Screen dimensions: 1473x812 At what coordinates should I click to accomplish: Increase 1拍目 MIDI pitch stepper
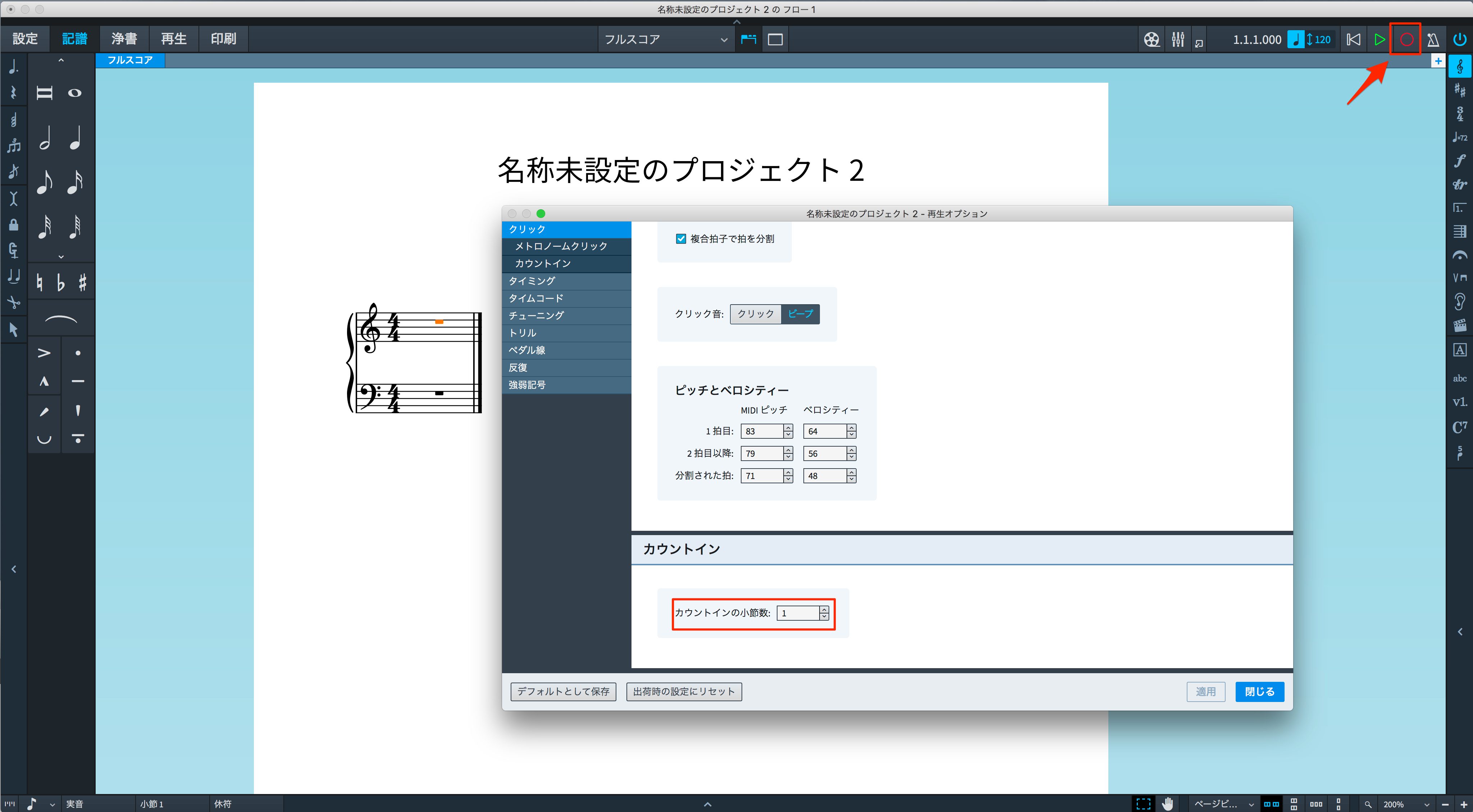click(789, 428)
